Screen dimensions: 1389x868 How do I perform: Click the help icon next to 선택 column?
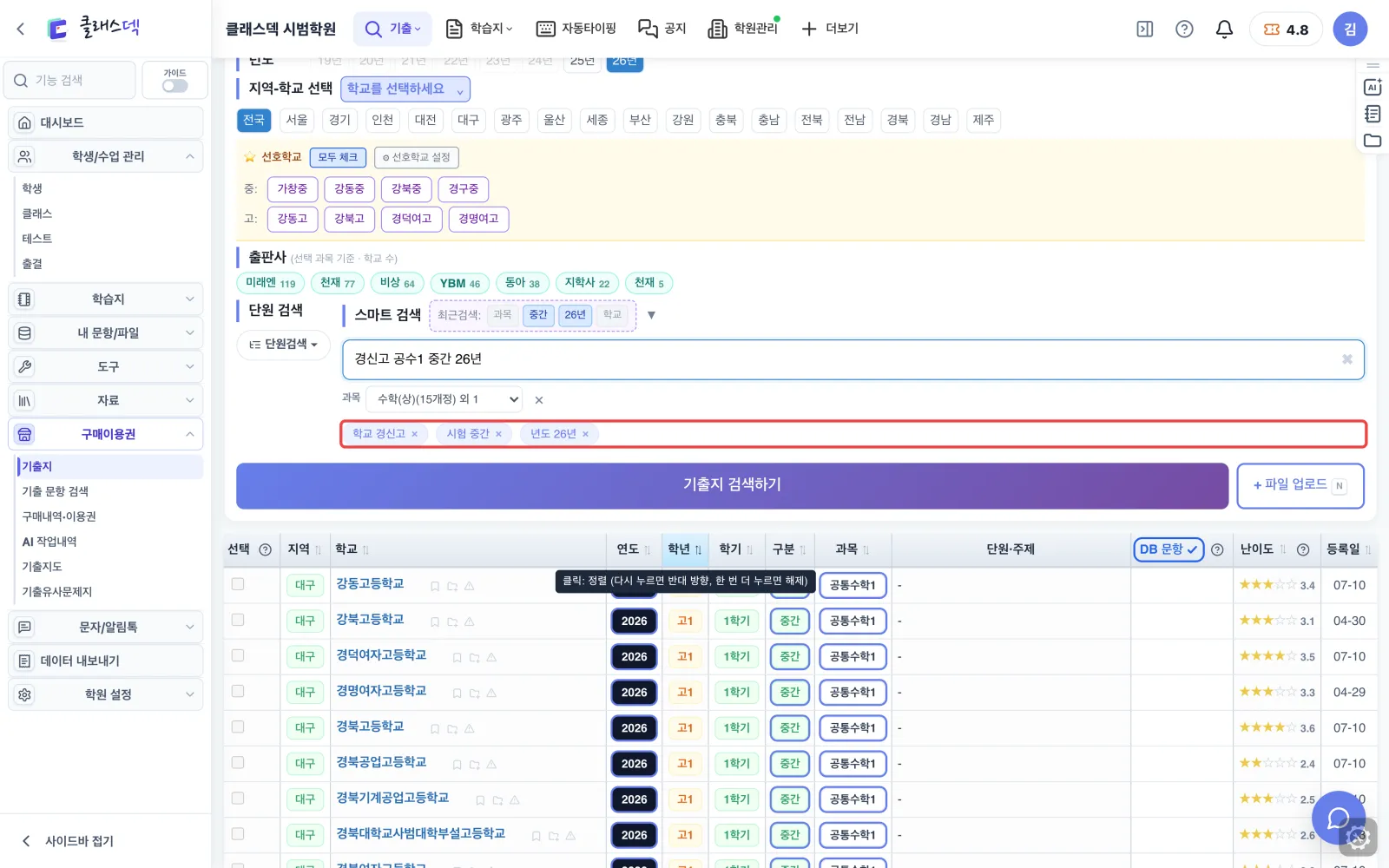(x=266, y=549)
